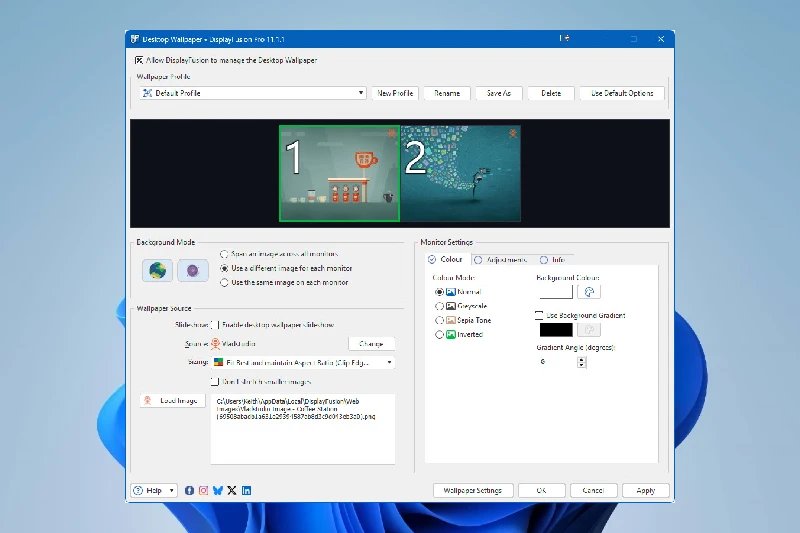The width and height of the screenshot is (800, 533).
Task: Open the LinkedIn social icon
Action: [246, 490]
